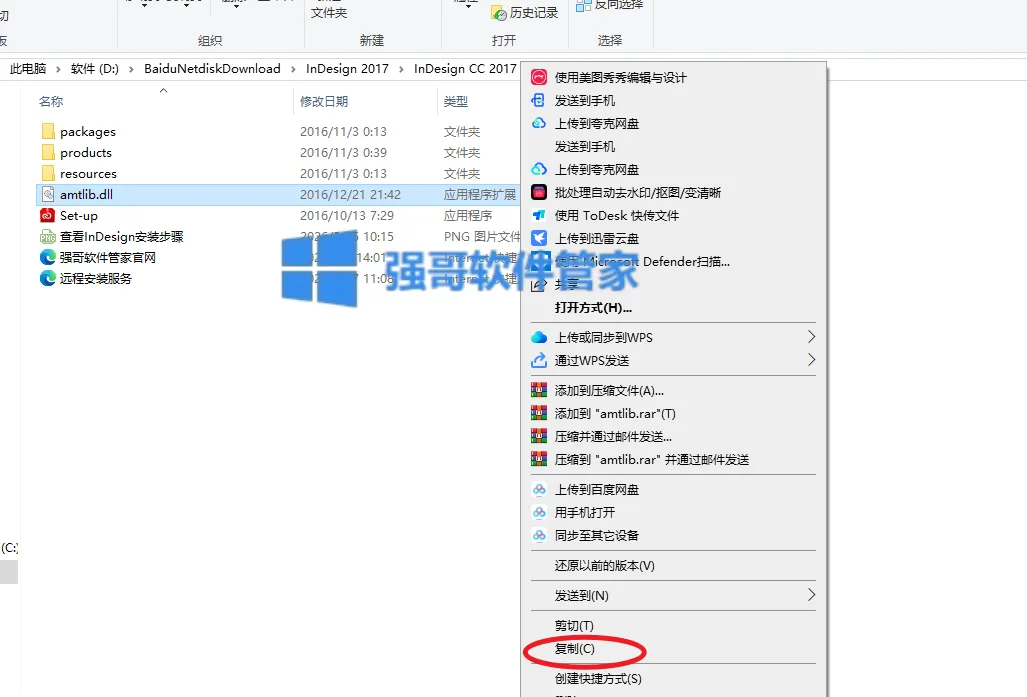Choose 剪切(T) from the context menu
Image resolution: width=1027 pixels, height=697 pixels.
[574, 626]
